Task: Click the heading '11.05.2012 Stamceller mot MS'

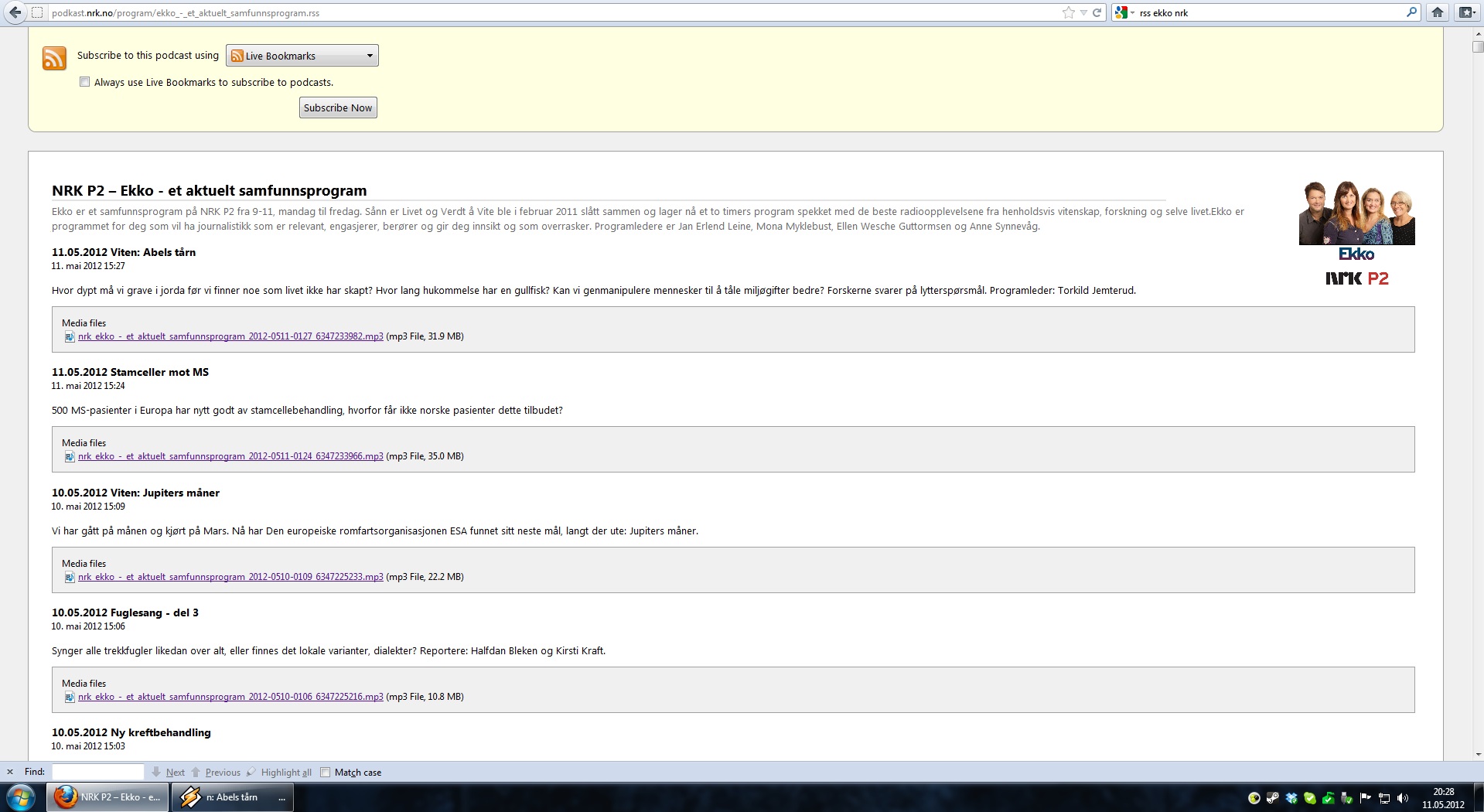Action: 130,372
